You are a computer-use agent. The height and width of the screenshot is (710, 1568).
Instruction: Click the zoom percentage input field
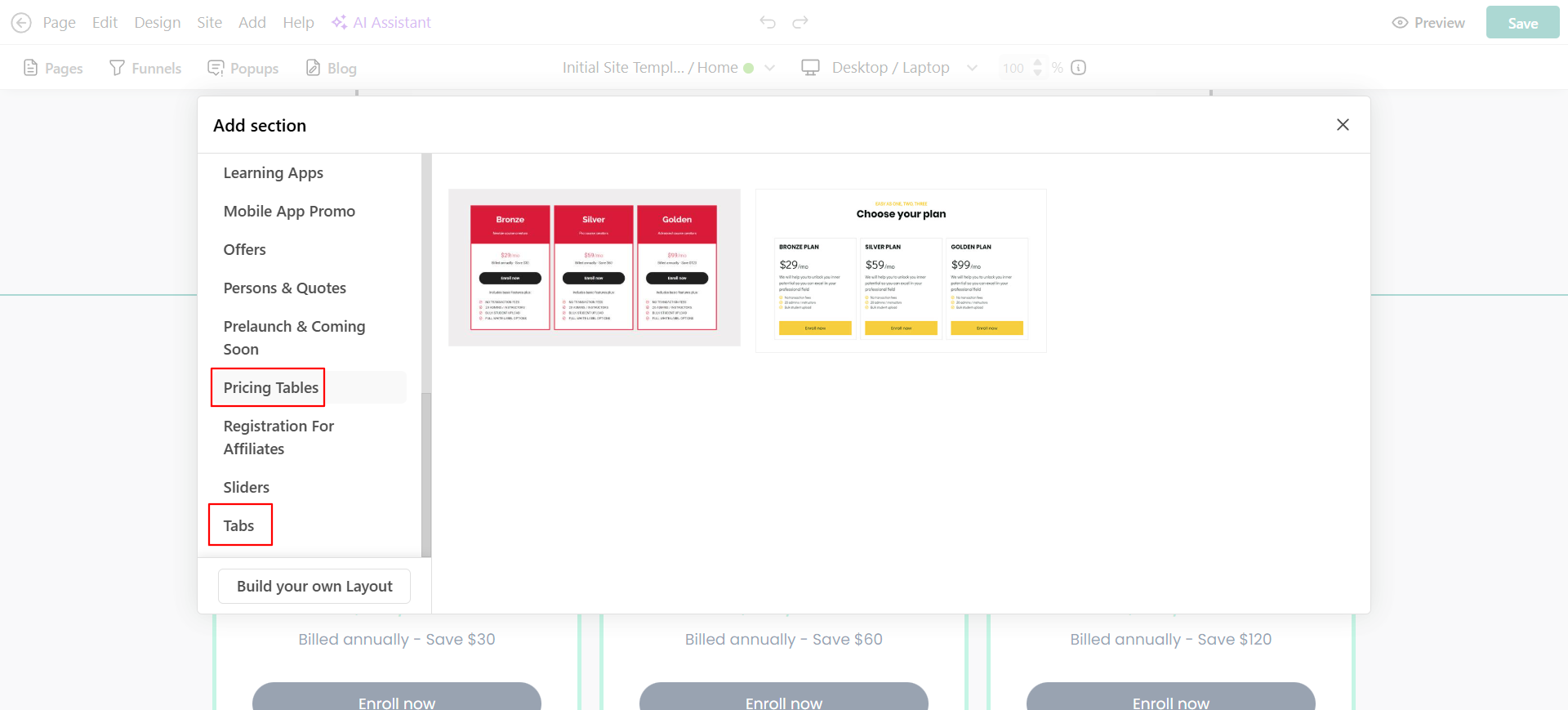1013,68
